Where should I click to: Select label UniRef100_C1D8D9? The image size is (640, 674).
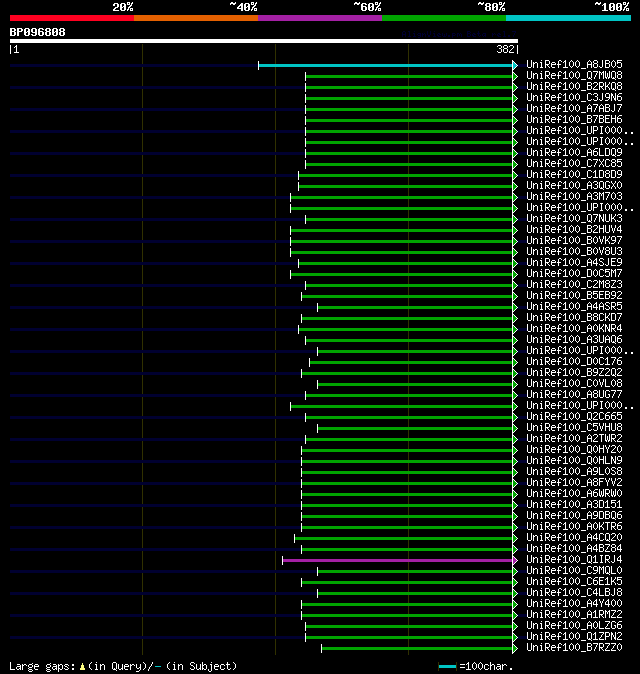[574, 175]
